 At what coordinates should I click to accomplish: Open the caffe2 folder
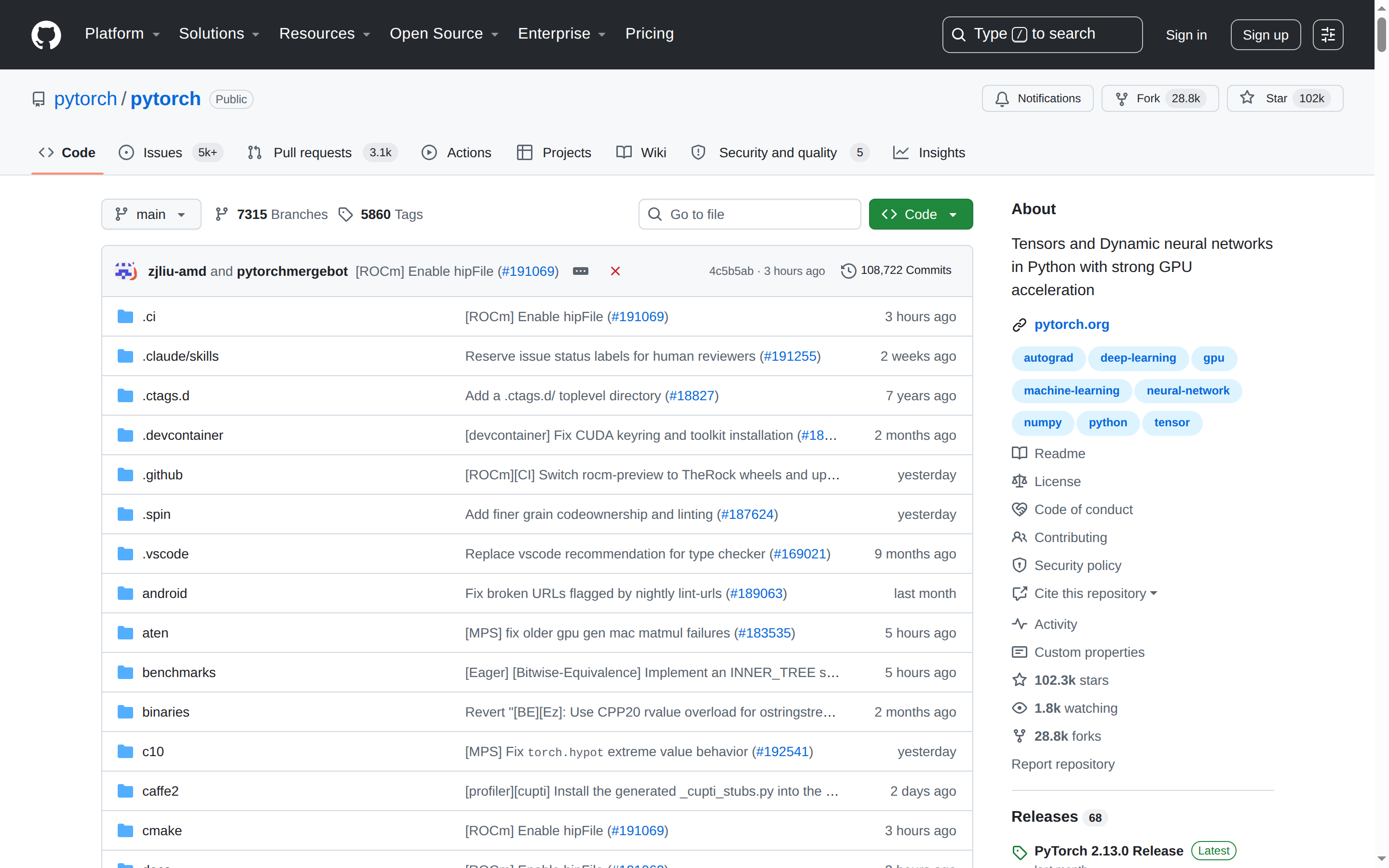[x=160, y=791]
